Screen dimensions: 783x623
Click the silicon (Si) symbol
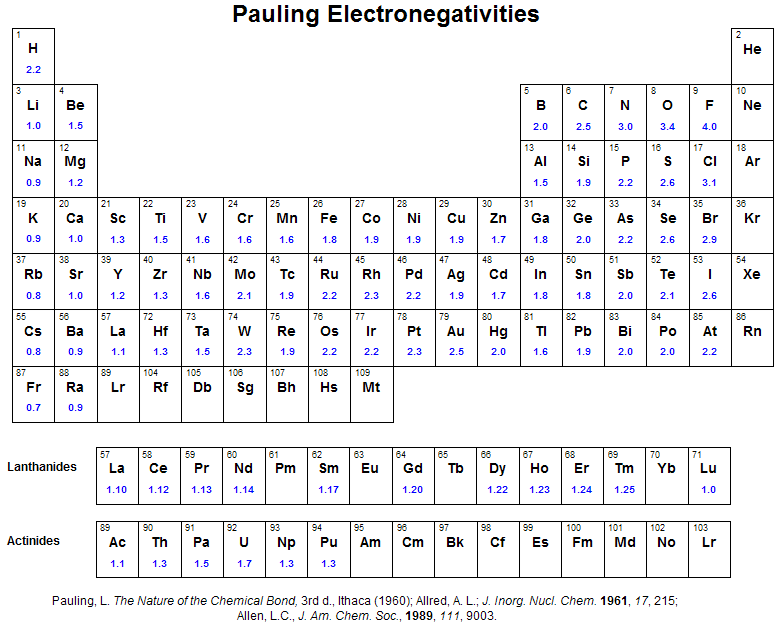583,161
